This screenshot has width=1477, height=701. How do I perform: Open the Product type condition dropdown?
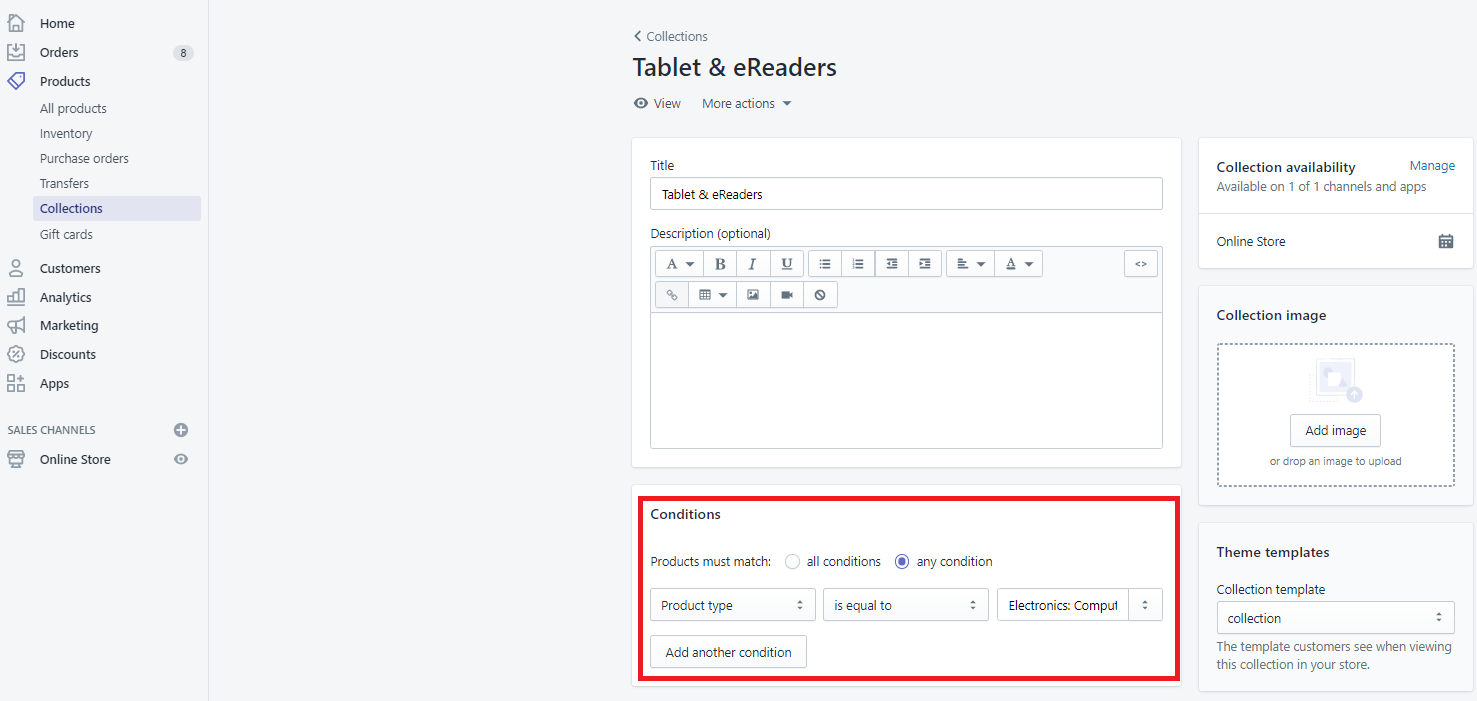pyautogui.click(x=733, y=605)
